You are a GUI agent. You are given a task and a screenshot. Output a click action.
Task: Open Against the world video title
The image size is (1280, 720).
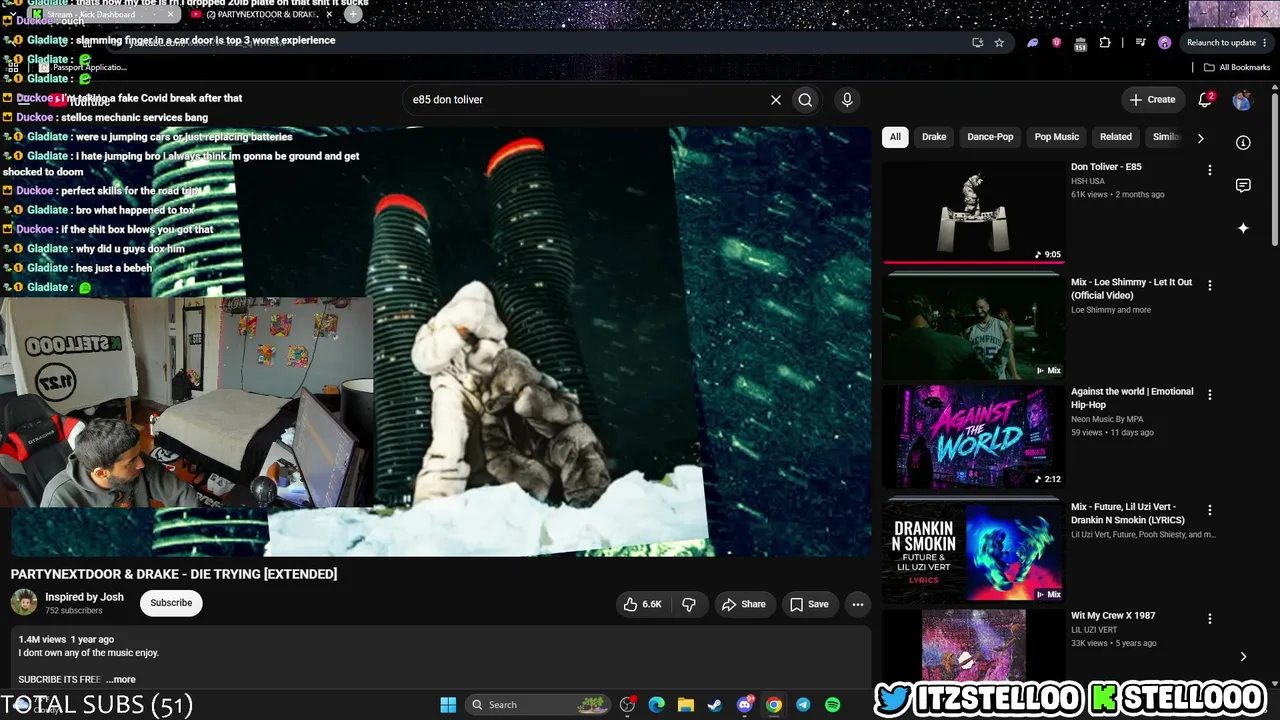pyautogui.click(x=1132, y=398)
